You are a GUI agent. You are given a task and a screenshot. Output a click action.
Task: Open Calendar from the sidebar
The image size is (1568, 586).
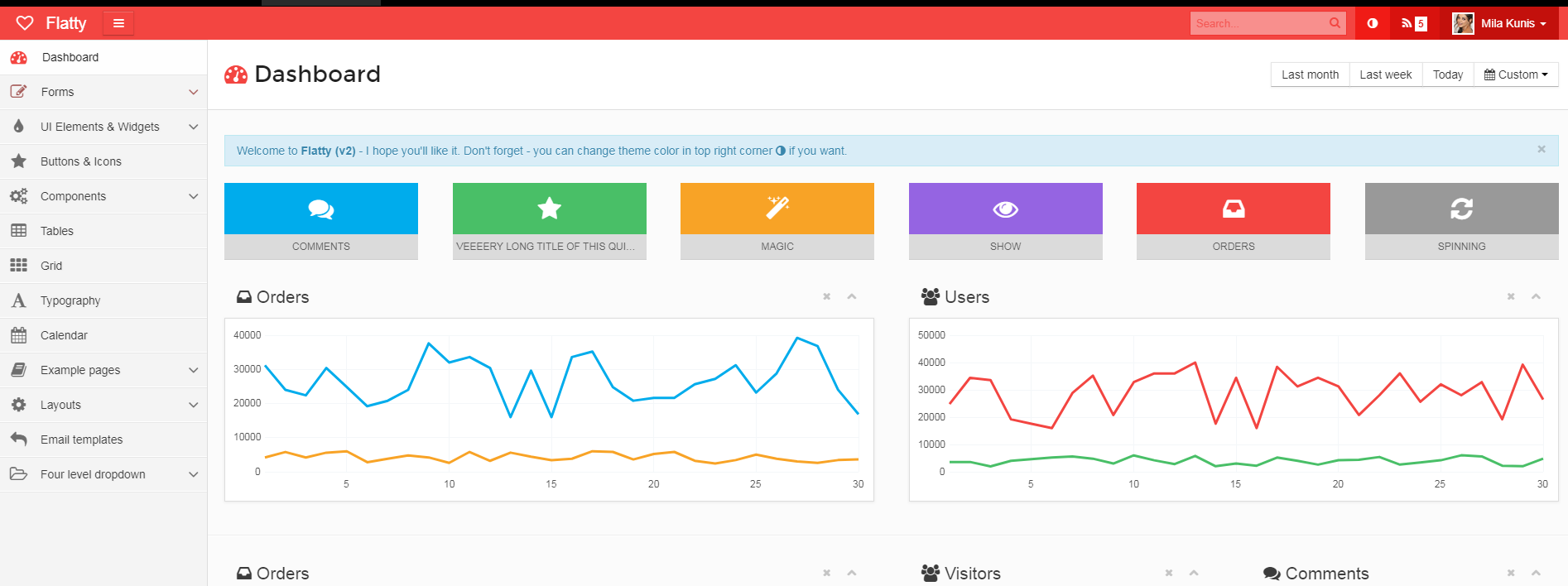[64, 335]
